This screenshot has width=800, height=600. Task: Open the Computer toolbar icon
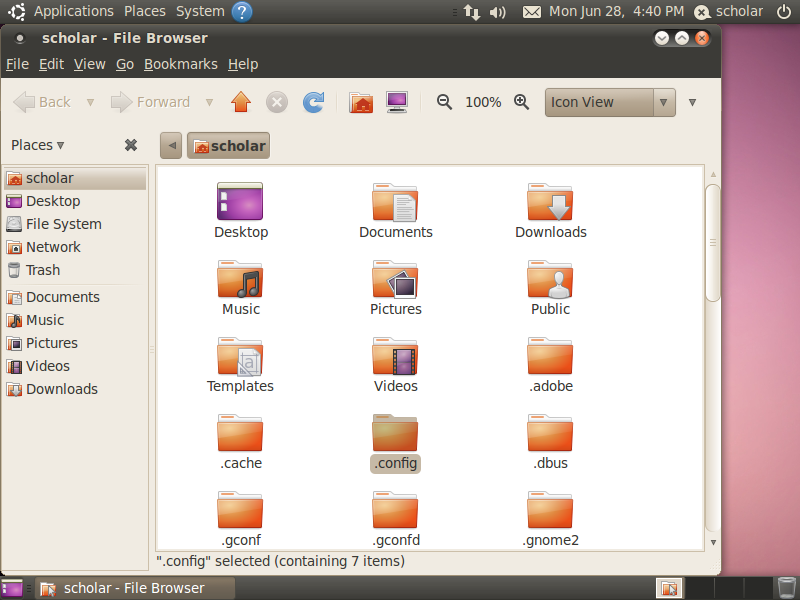pyautogui.click(x=397, y=102)
